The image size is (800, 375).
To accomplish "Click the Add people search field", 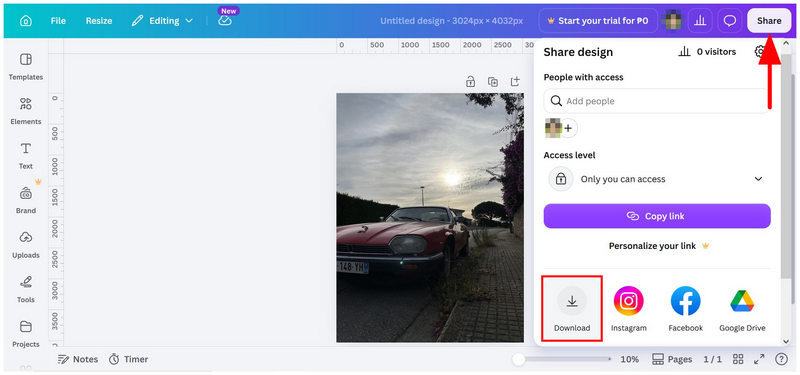I will pos(657,101).
